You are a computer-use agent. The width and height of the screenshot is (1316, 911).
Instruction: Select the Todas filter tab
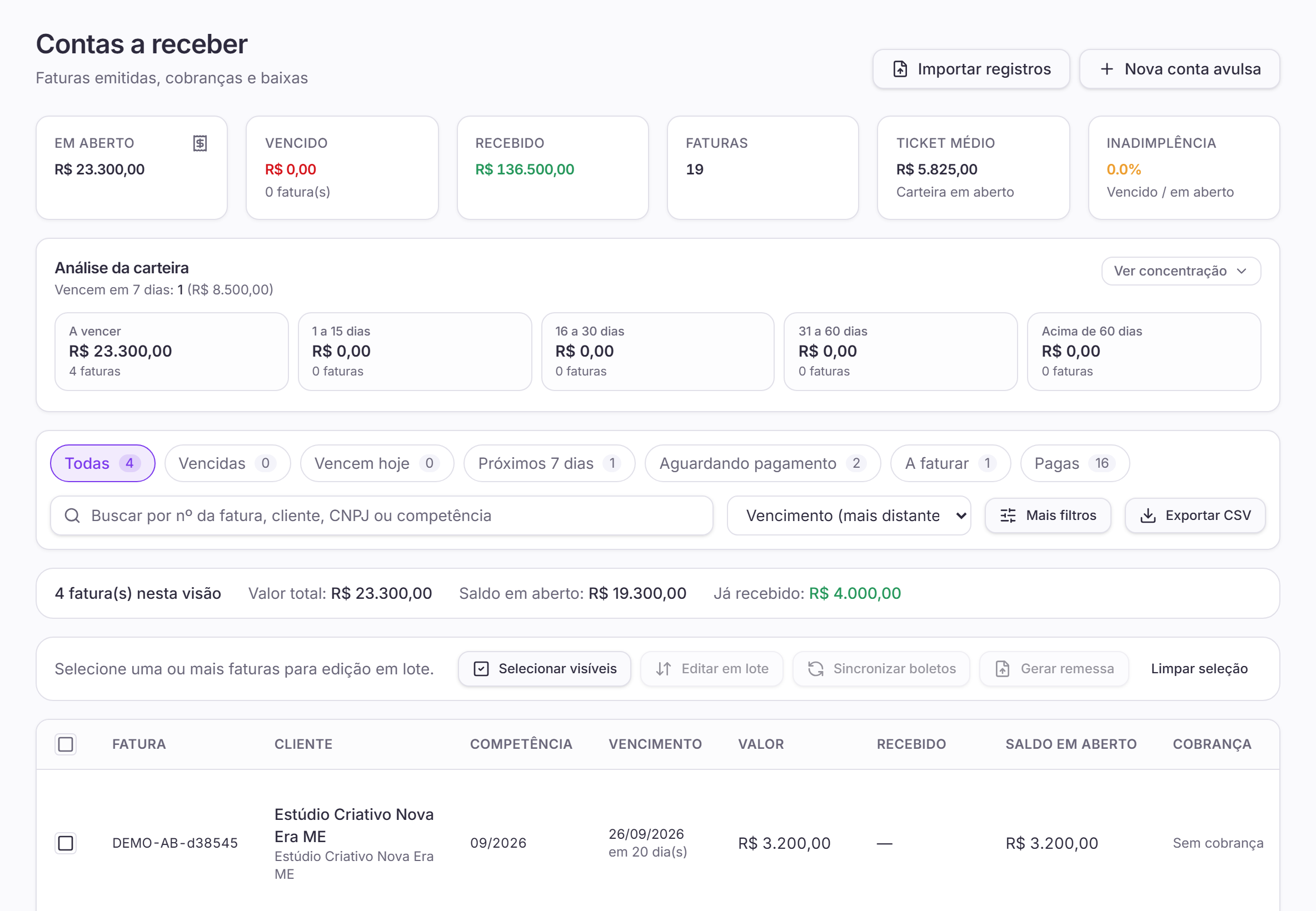(102, 463)
